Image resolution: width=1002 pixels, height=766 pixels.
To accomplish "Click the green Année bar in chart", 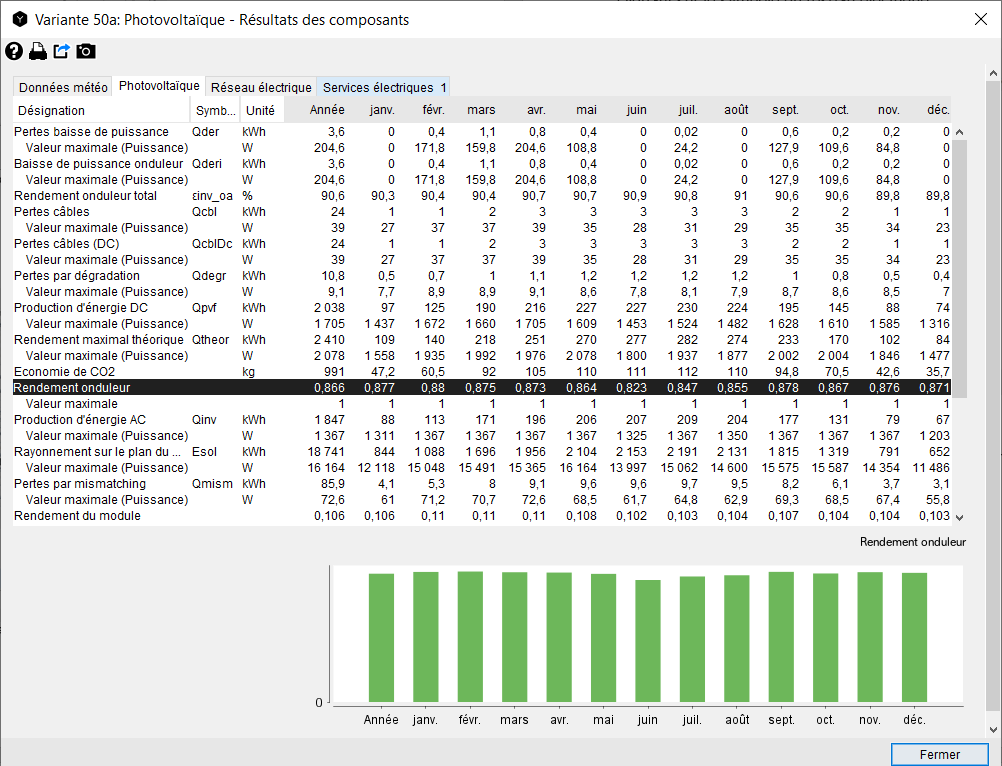I will [x=381, y=637].
